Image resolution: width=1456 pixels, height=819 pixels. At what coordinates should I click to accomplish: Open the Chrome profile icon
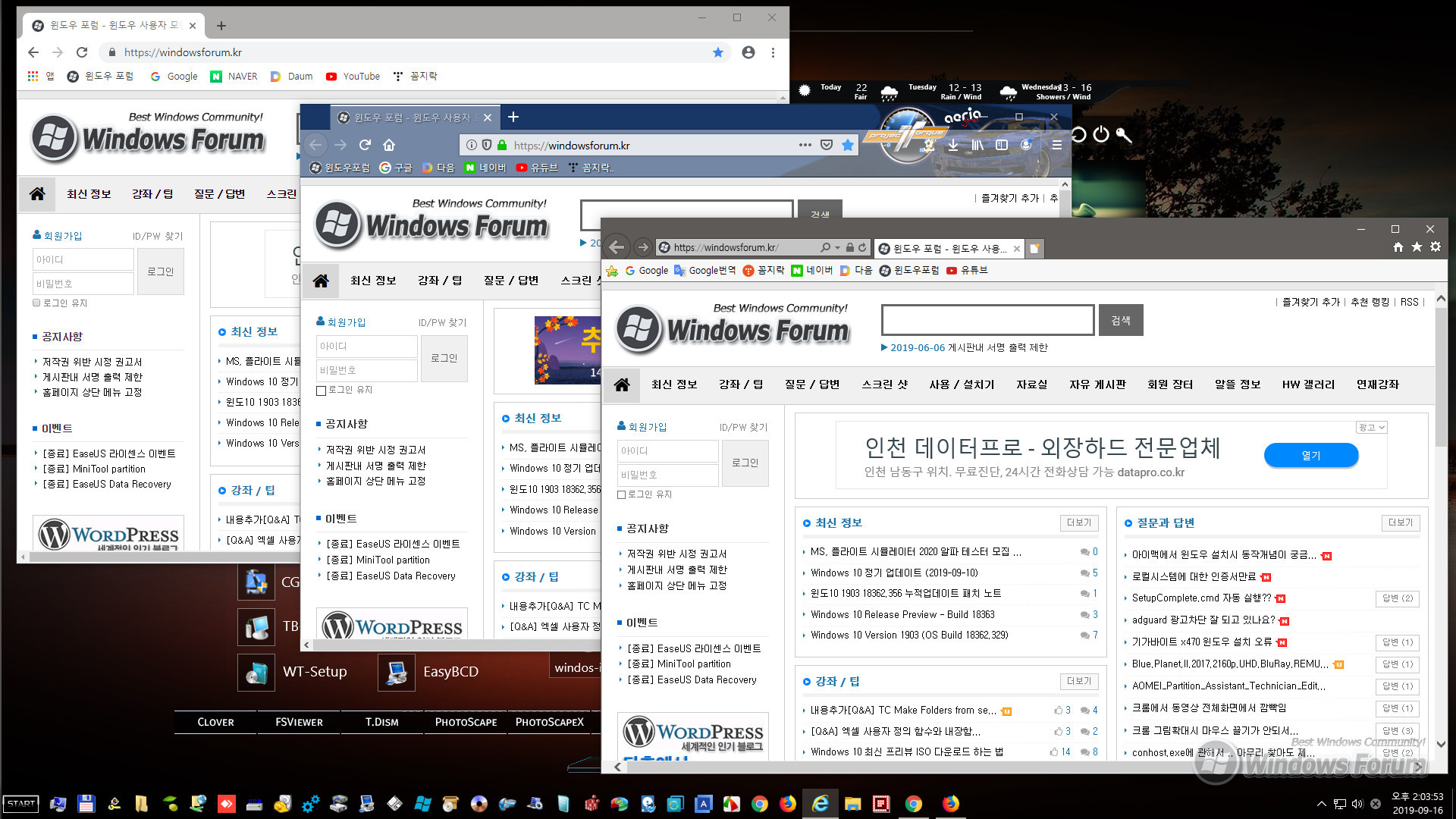coord(748,52)
